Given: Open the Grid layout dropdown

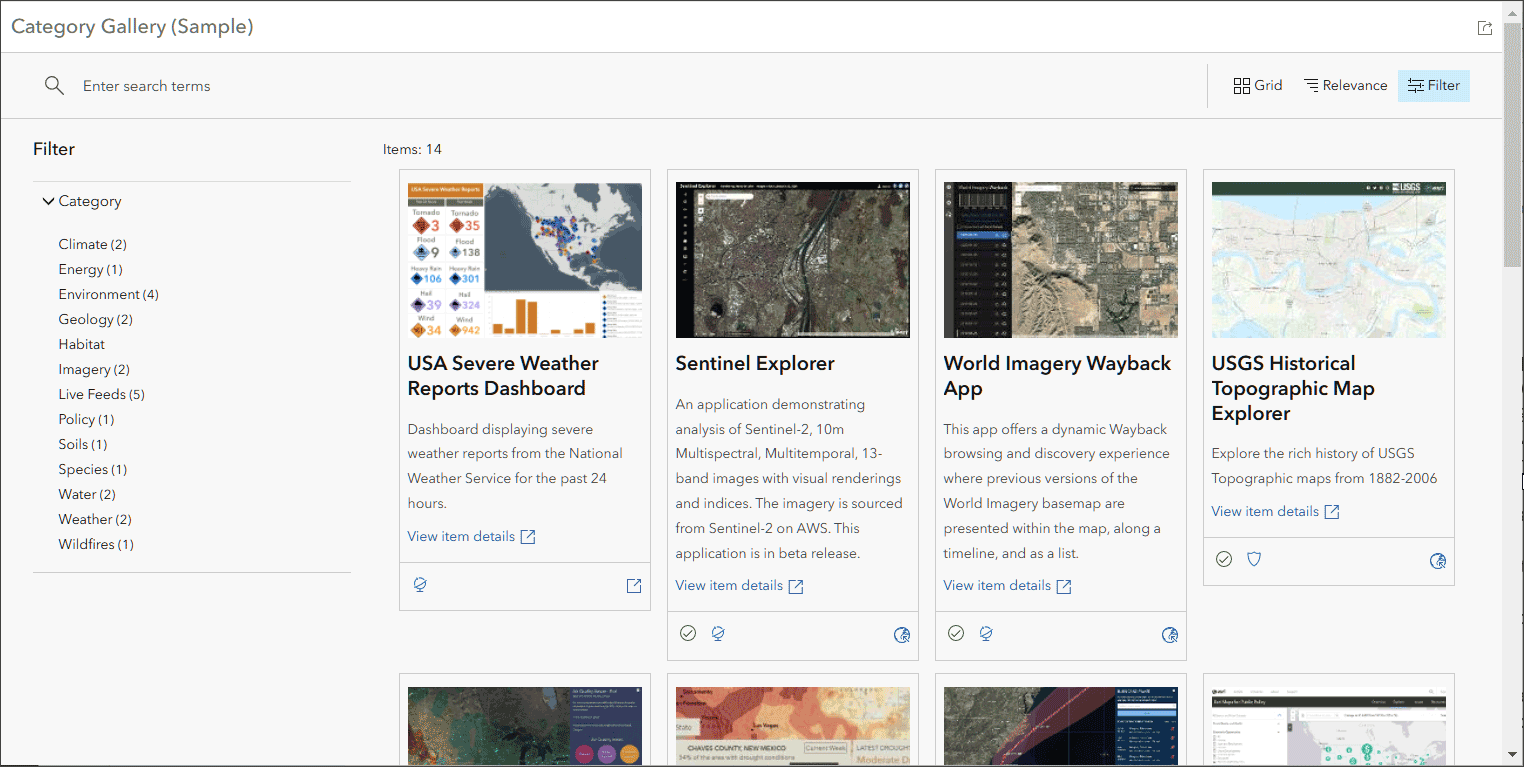Looking at the screenshot, I should [x=1257, y=86].
